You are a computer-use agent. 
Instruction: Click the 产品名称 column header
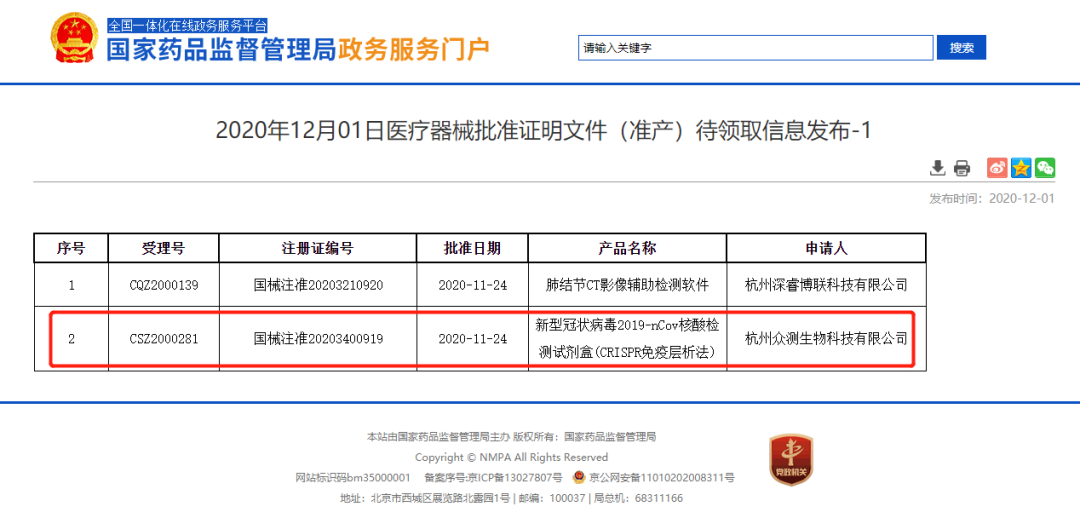click(x=627, y=249)
